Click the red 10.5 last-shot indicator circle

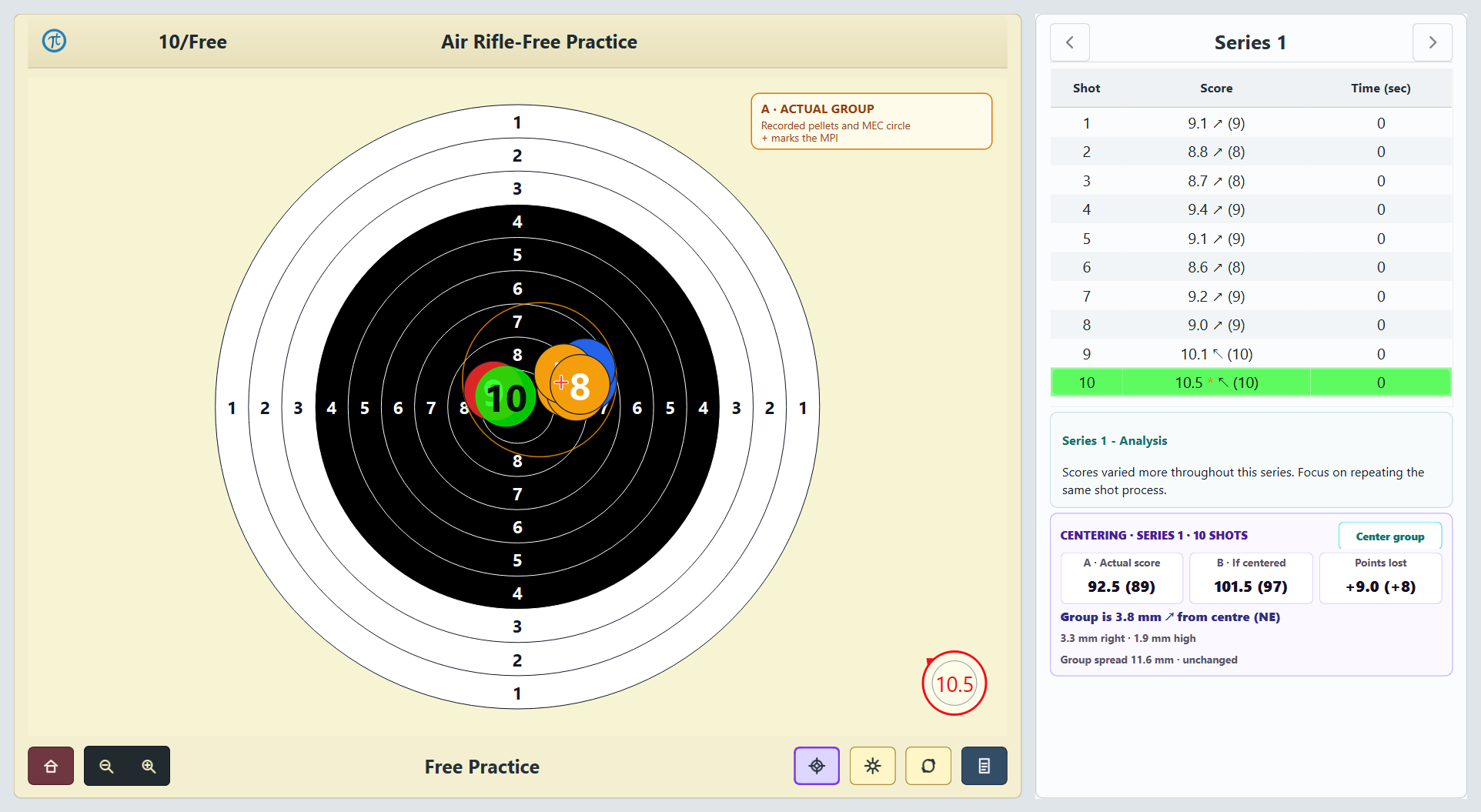point(954,683)
